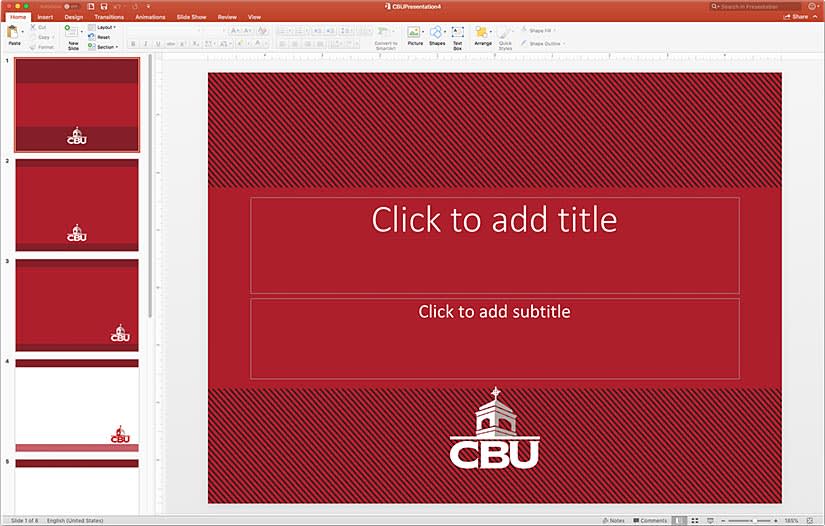825x526 pixels.
Task: Select slide 2 thumbnail
Action: point(77,205)
